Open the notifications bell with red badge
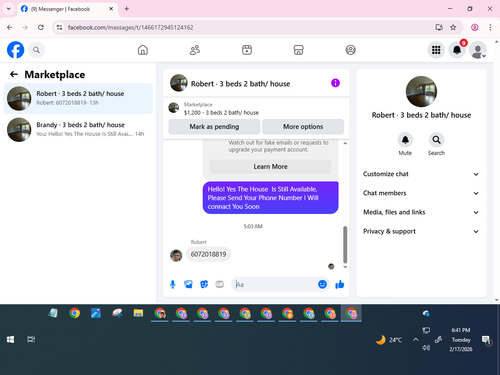Image resolution: width=500 pixels, height=375 pixels. pos(457,50)
